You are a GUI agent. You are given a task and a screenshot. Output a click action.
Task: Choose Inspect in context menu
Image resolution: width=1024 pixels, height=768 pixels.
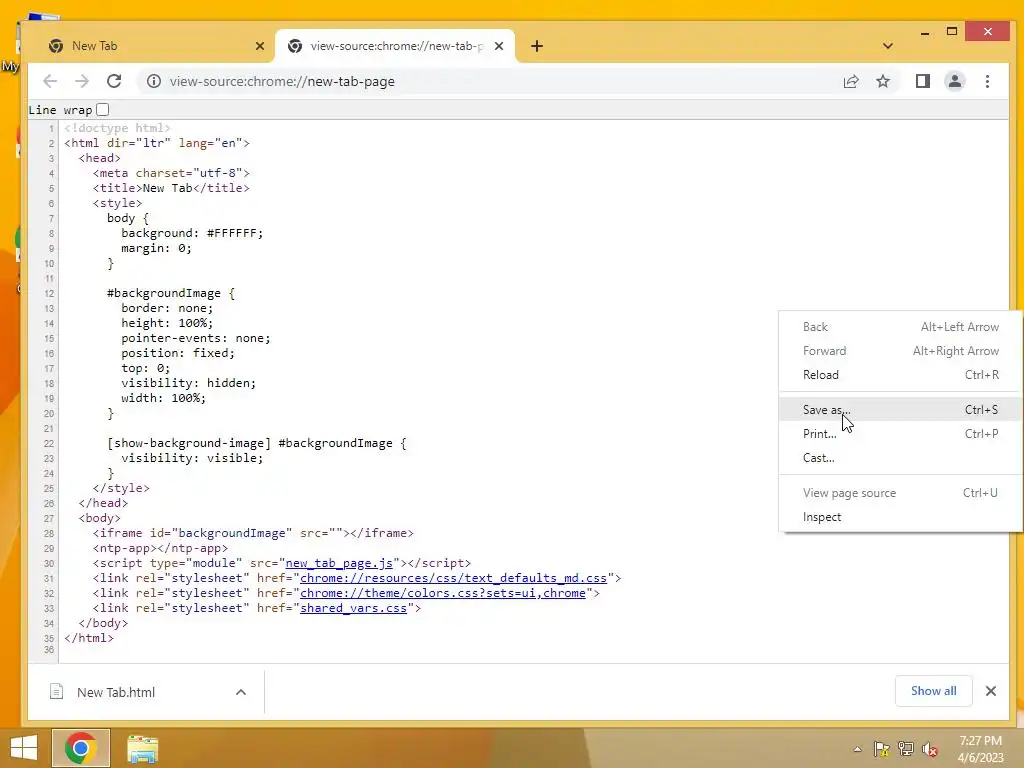901,517
